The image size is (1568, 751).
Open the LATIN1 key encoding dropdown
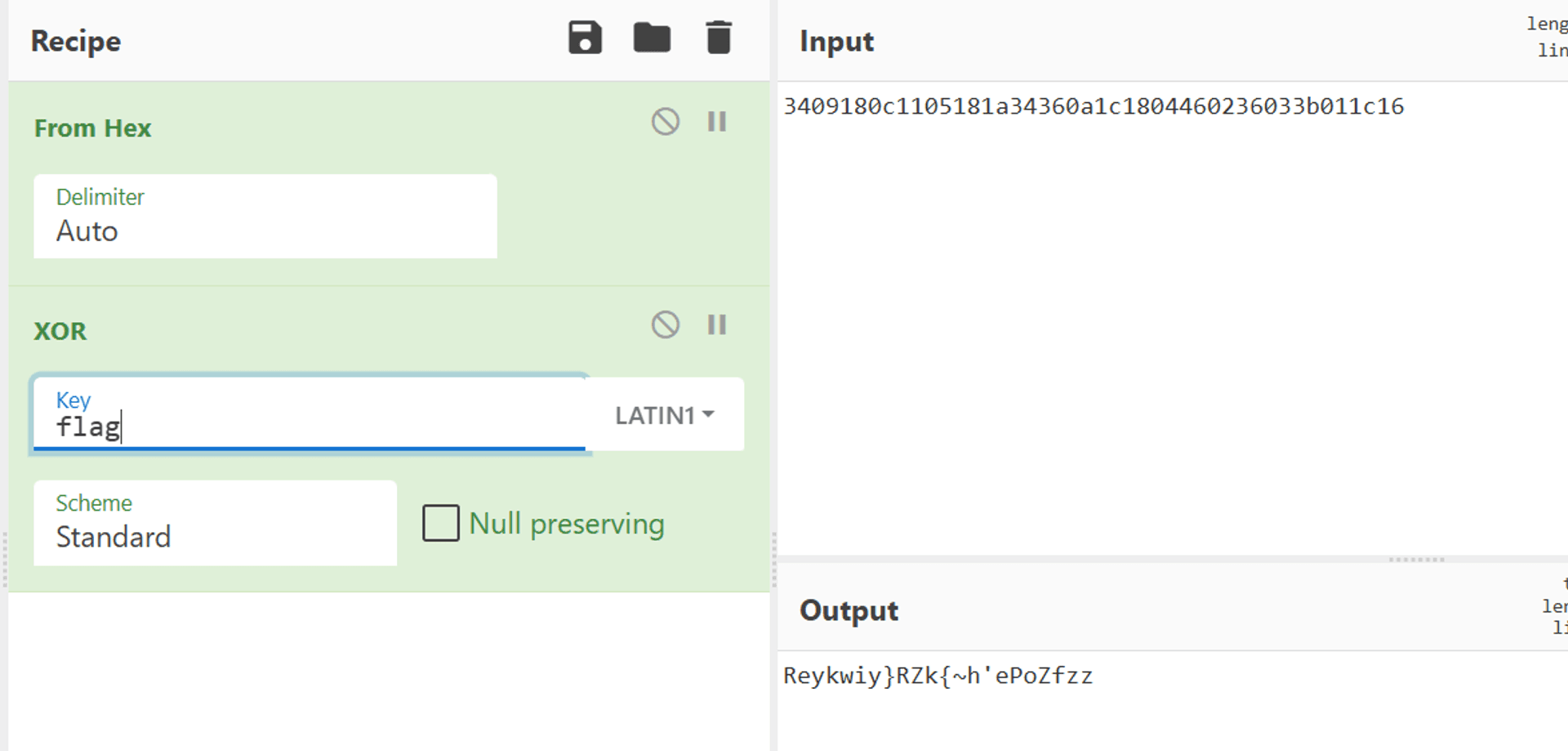[665, 415]
